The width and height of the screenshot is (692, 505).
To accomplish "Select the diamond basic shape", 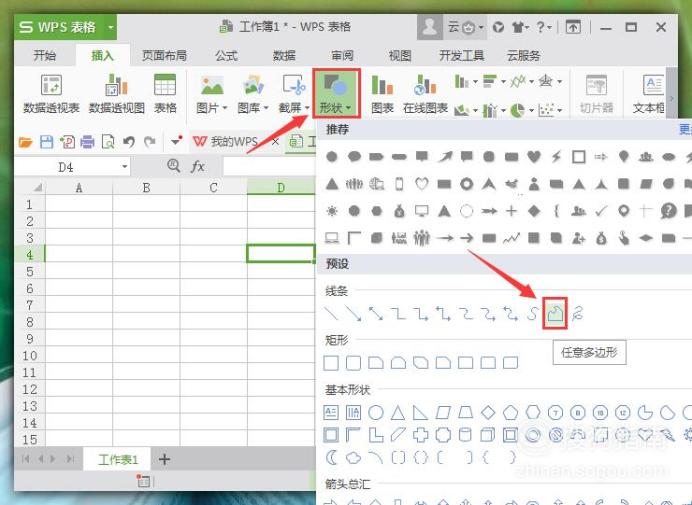I will tap(488, 413).
